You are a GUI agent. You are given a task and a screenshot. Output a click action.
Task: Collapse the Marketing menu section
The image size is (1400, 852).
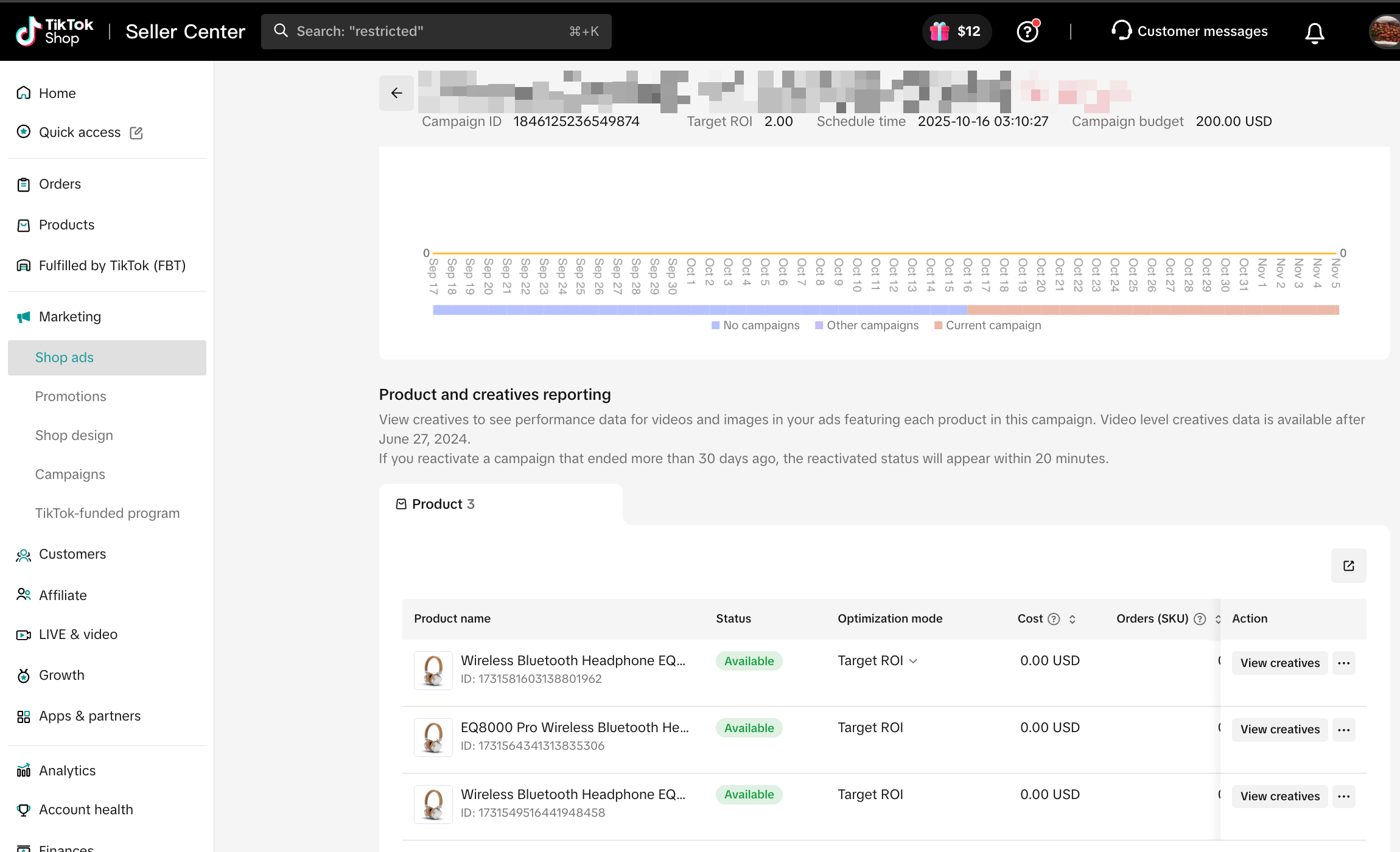coord(70,316)
